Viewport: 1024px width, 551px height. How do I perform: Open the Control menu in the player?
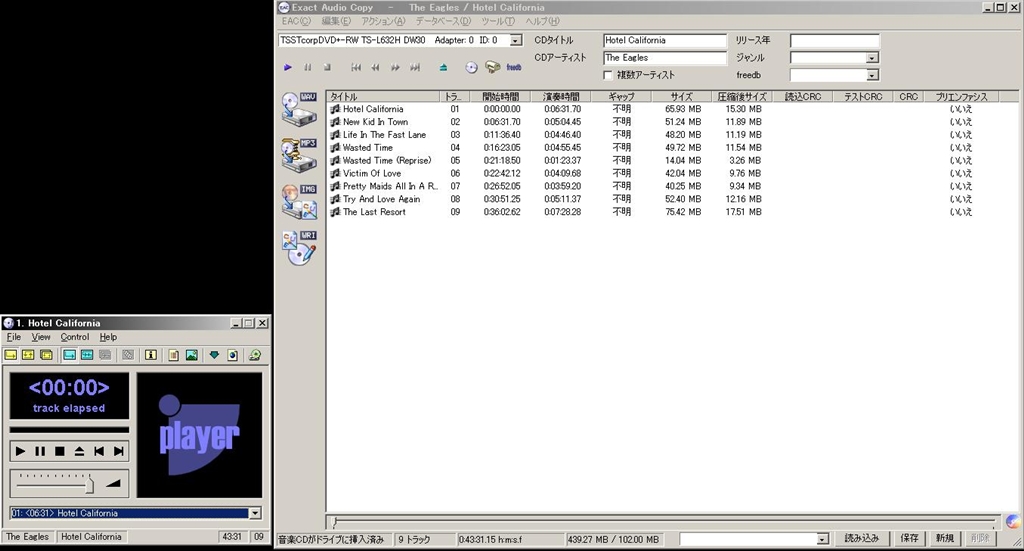click(x=75, y=338)
